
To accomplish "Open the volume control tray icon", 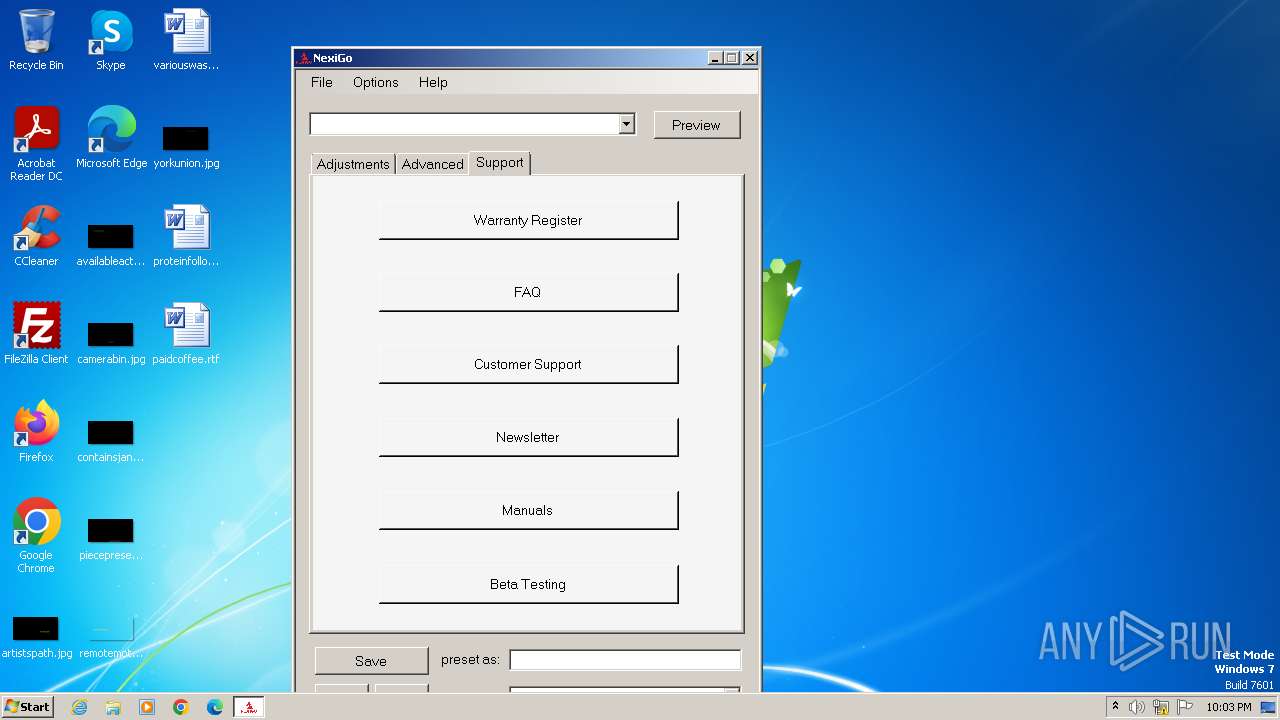I will tap(1137, 707).
